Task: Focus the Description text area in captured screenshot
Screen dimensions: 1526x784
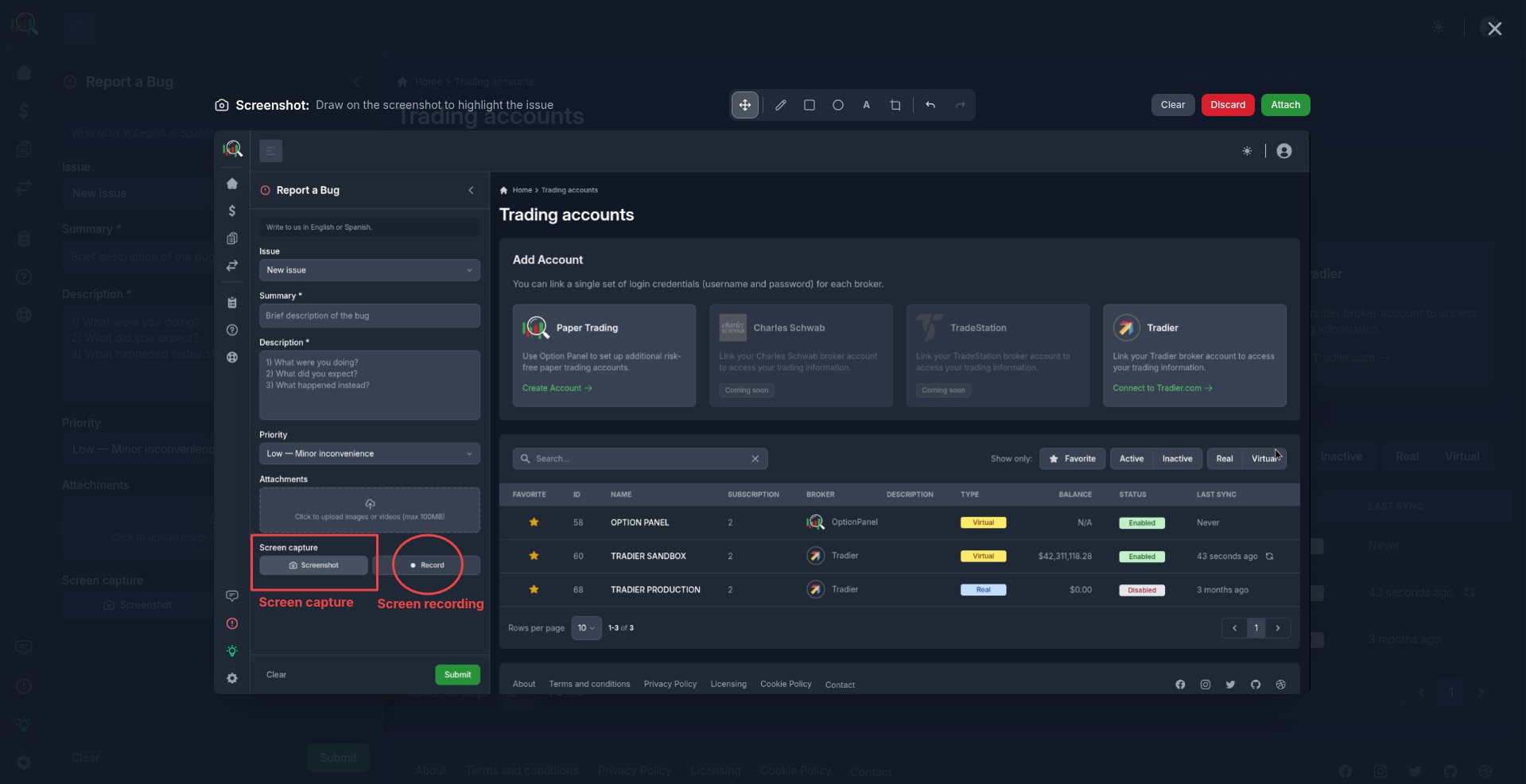Action: point(370,385)
